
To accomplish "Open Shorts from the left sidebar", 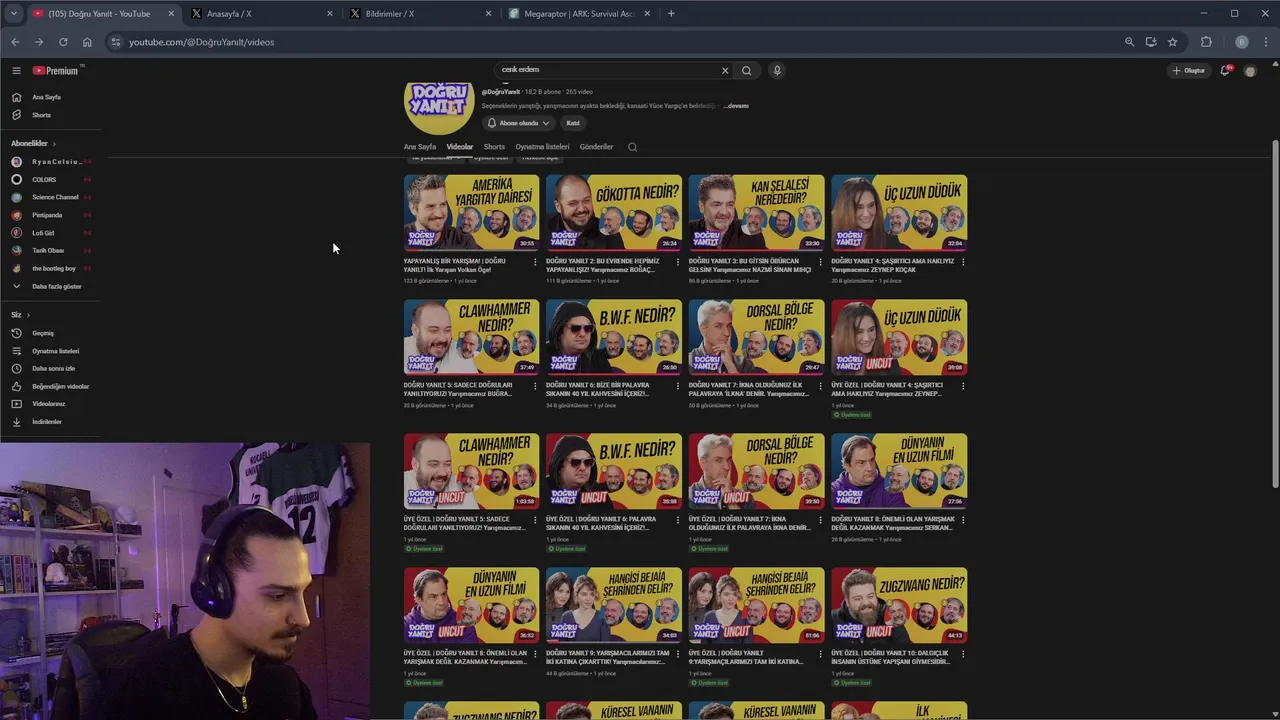I will pos(41,115).
